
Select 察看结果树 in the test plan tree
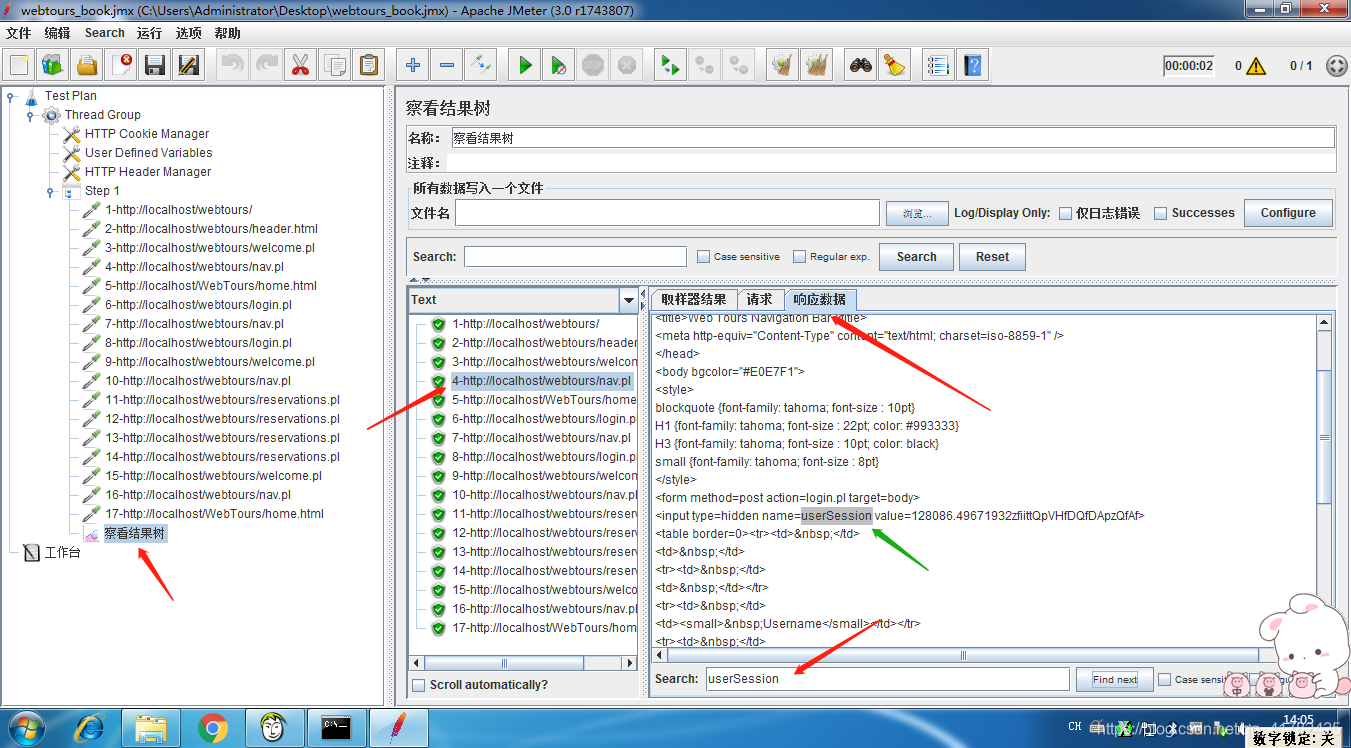[135, 534]
